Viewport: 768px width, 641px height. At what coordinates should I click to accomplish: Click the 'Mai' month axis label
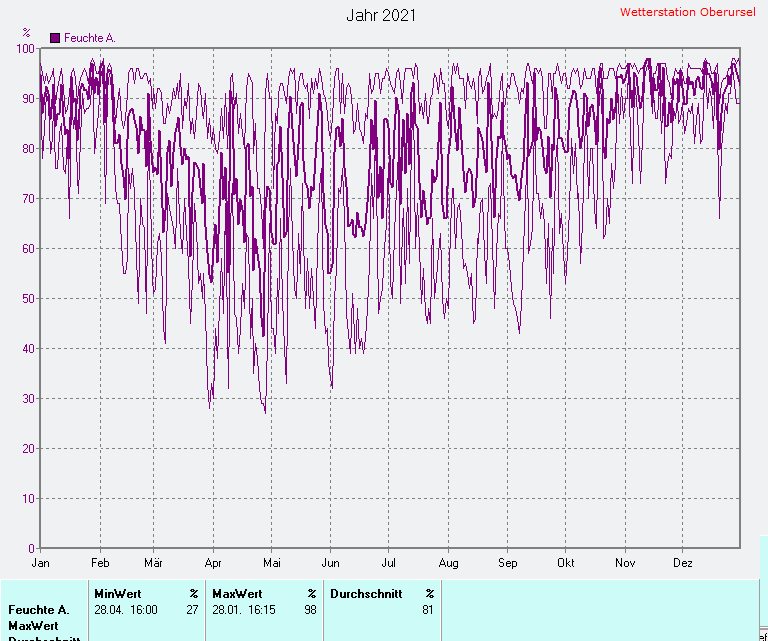(272, 563)
